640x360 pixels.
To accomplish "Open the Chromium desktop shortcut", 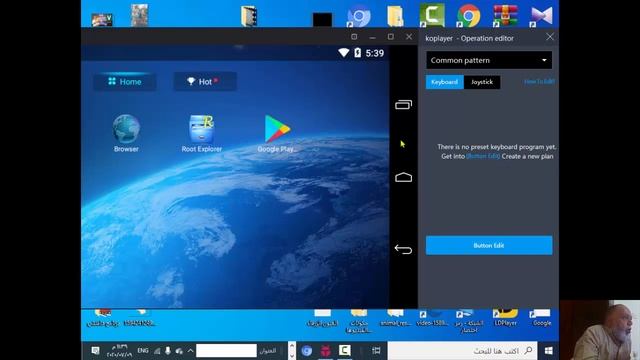I will [x=358, y=16].
